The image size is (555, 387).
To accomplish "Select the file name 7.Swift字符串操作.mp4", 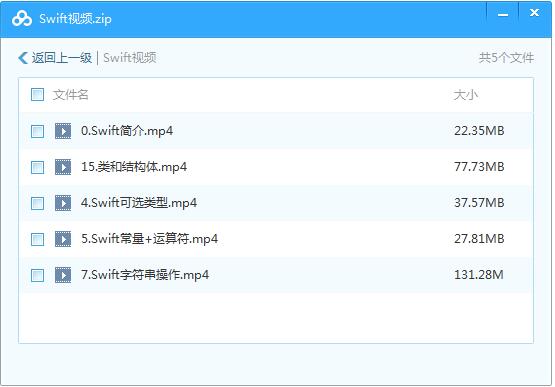I will pos(145,275).
